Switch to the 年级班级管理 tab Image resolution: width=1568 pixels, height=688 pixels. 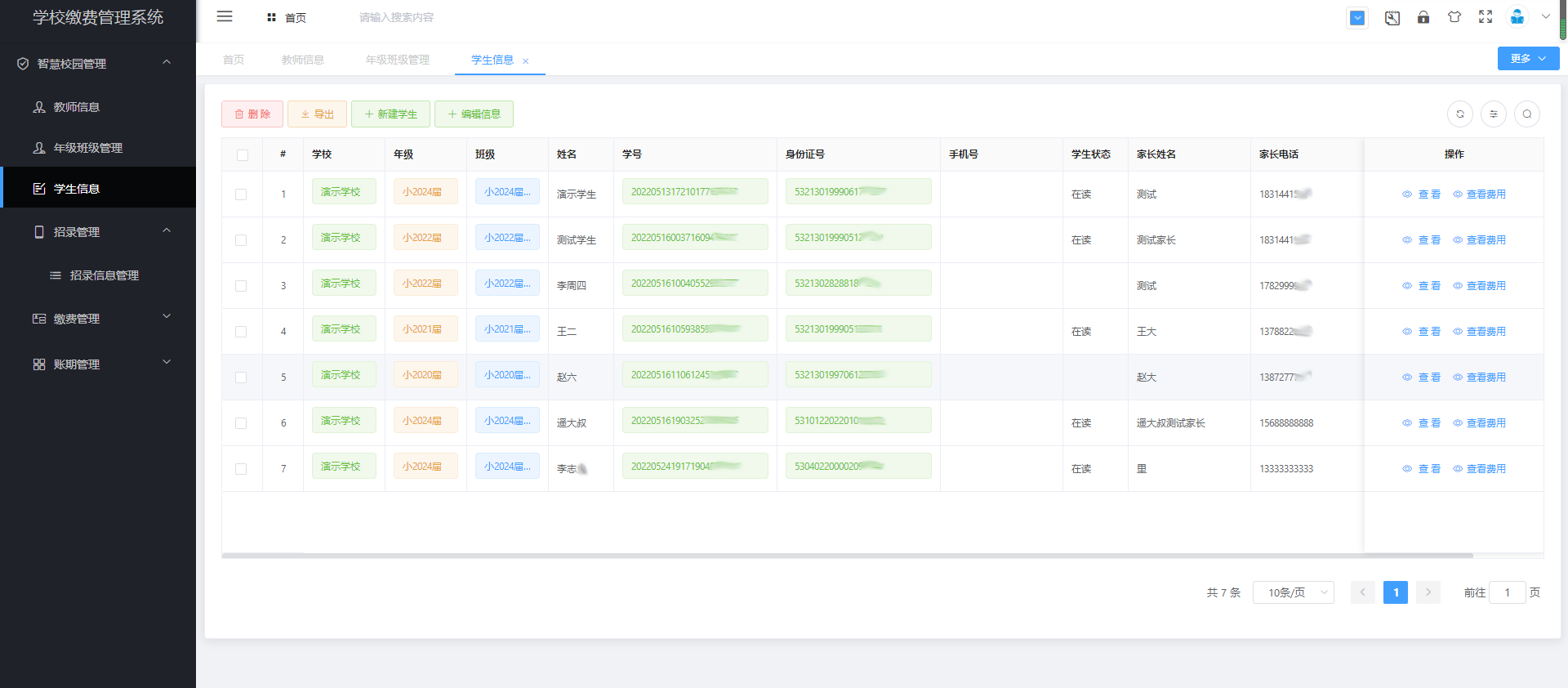point(398,60)
